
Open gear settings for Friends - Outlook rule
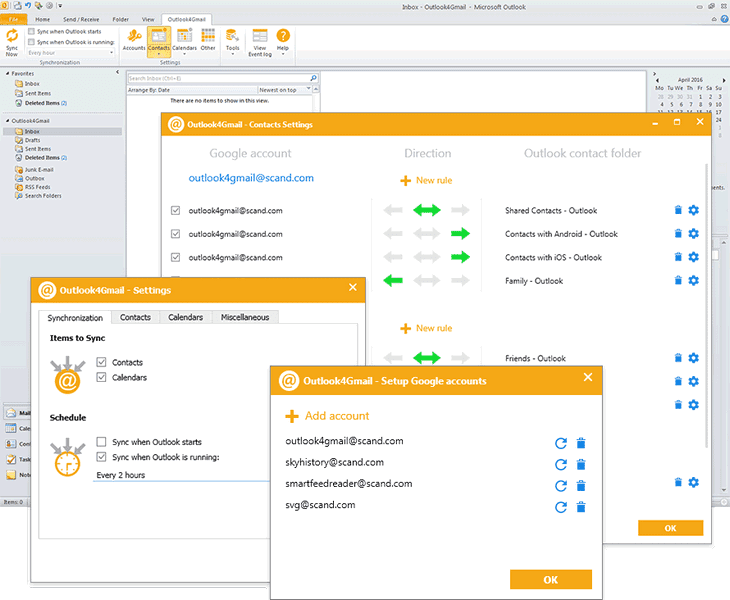pos(693,358)
